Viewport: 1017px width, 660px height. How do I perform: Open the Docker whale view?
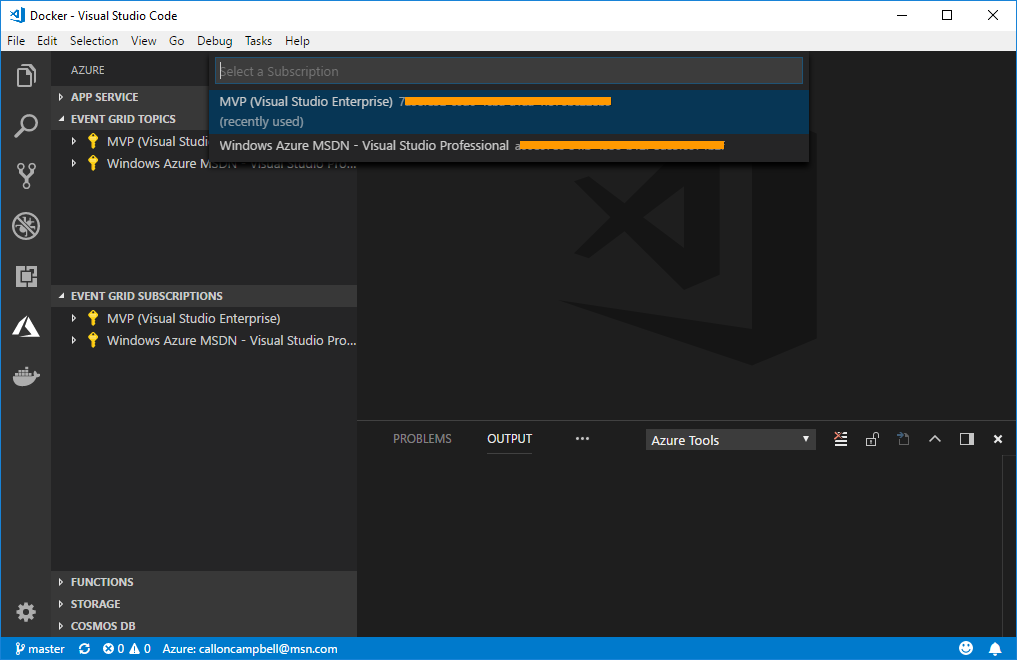point(26,377)
